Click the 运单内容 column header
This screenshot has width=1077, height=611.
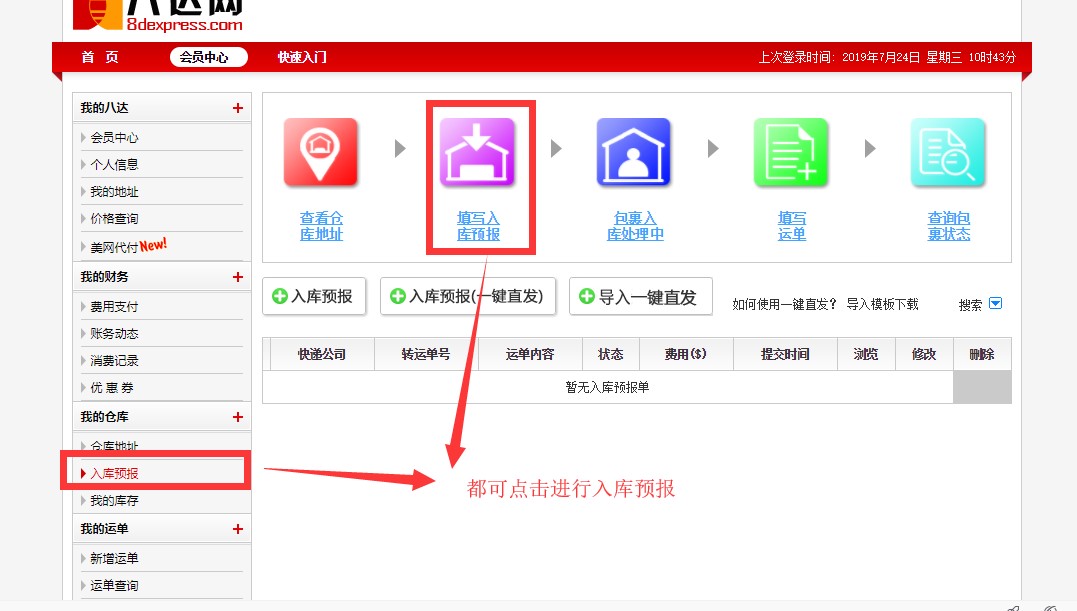coord(530,354)
